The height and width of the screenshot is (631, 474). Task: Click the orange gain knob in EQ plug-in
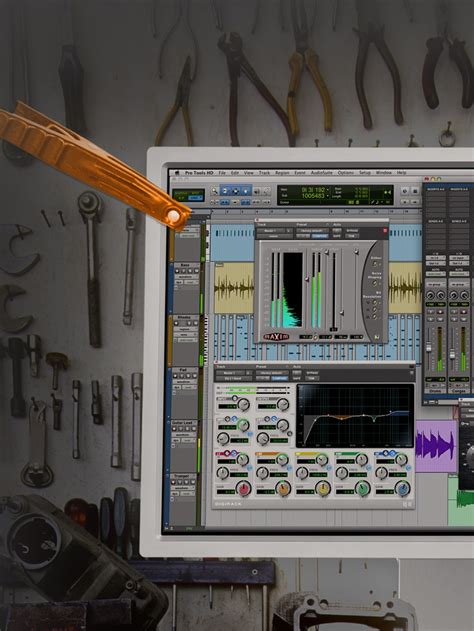click(283, 488)
